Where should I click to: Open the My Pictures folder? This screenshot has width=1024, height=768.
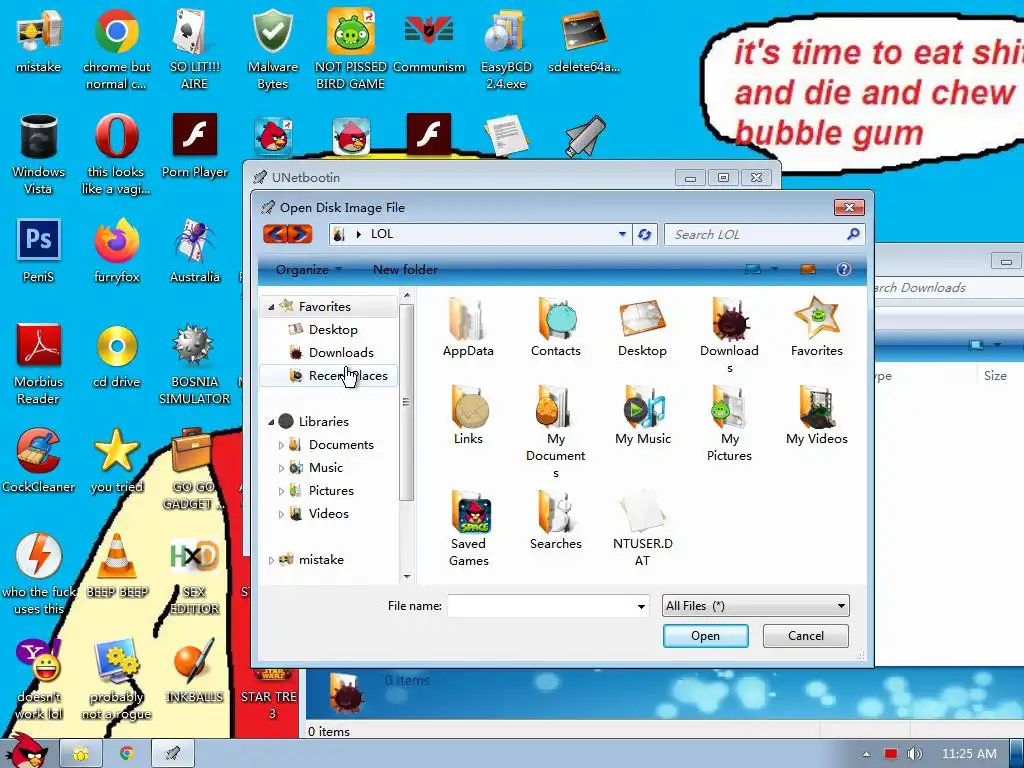click(x=729, y=423)
